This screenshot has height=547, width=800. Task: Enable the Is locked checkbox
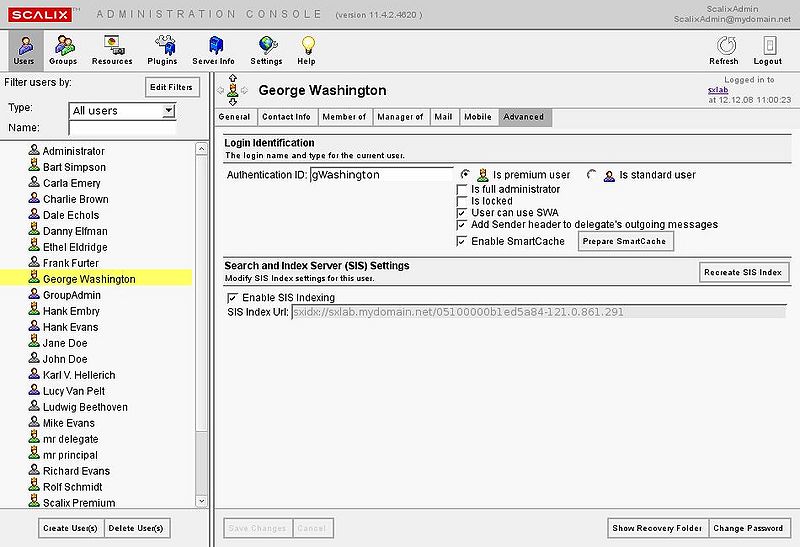coord(462,201)
